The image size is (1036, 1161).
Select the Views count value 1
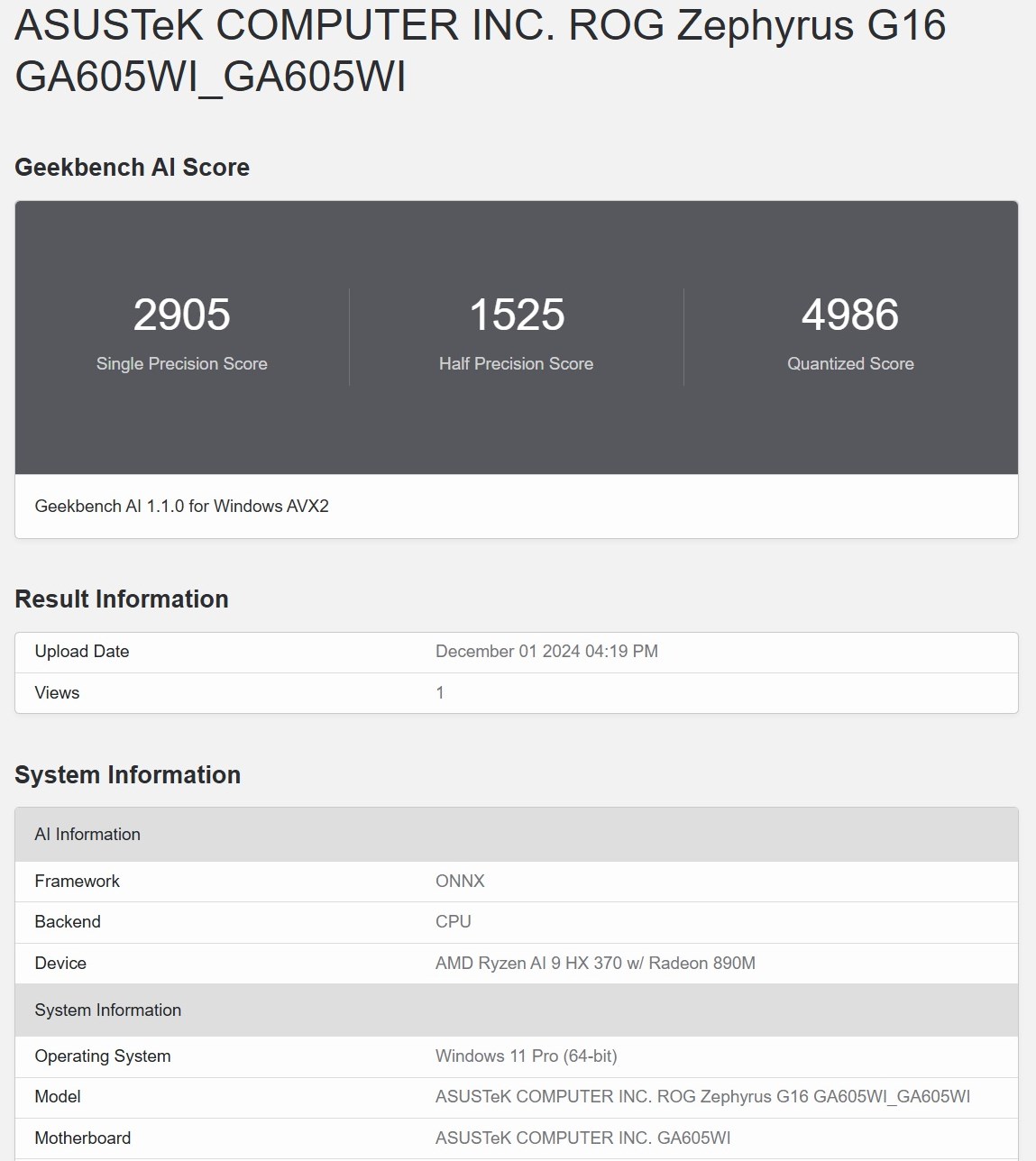(x=440, y=692)
